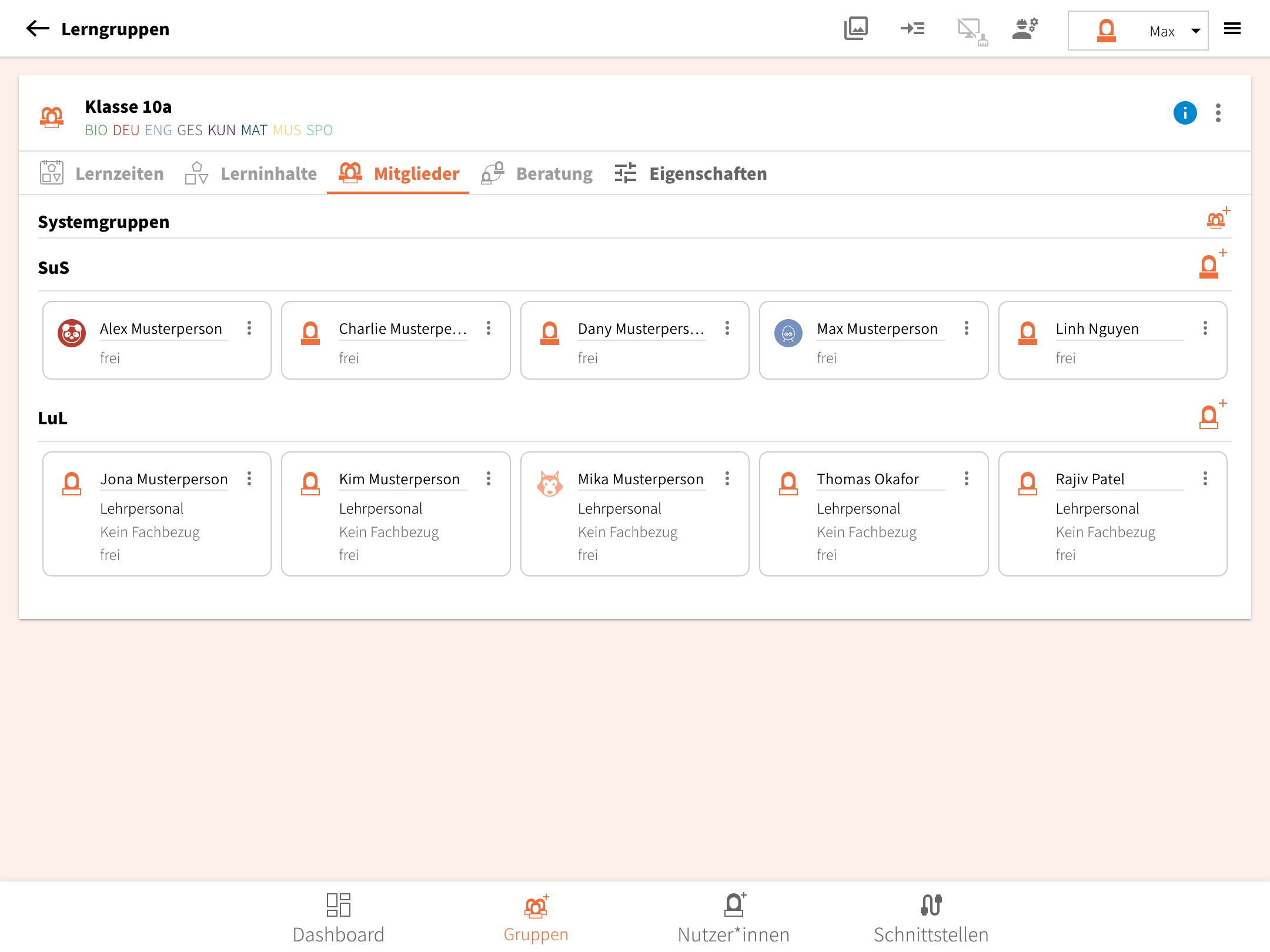
Task: Click the indent arrow list icon
Action: tap(913, 29)
